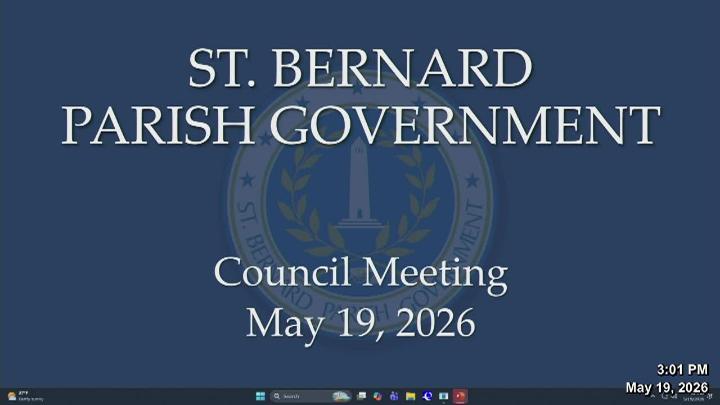Open File Explorer folder icon
Viewport: 720px width, 405px height.
(x=411, y=396)
